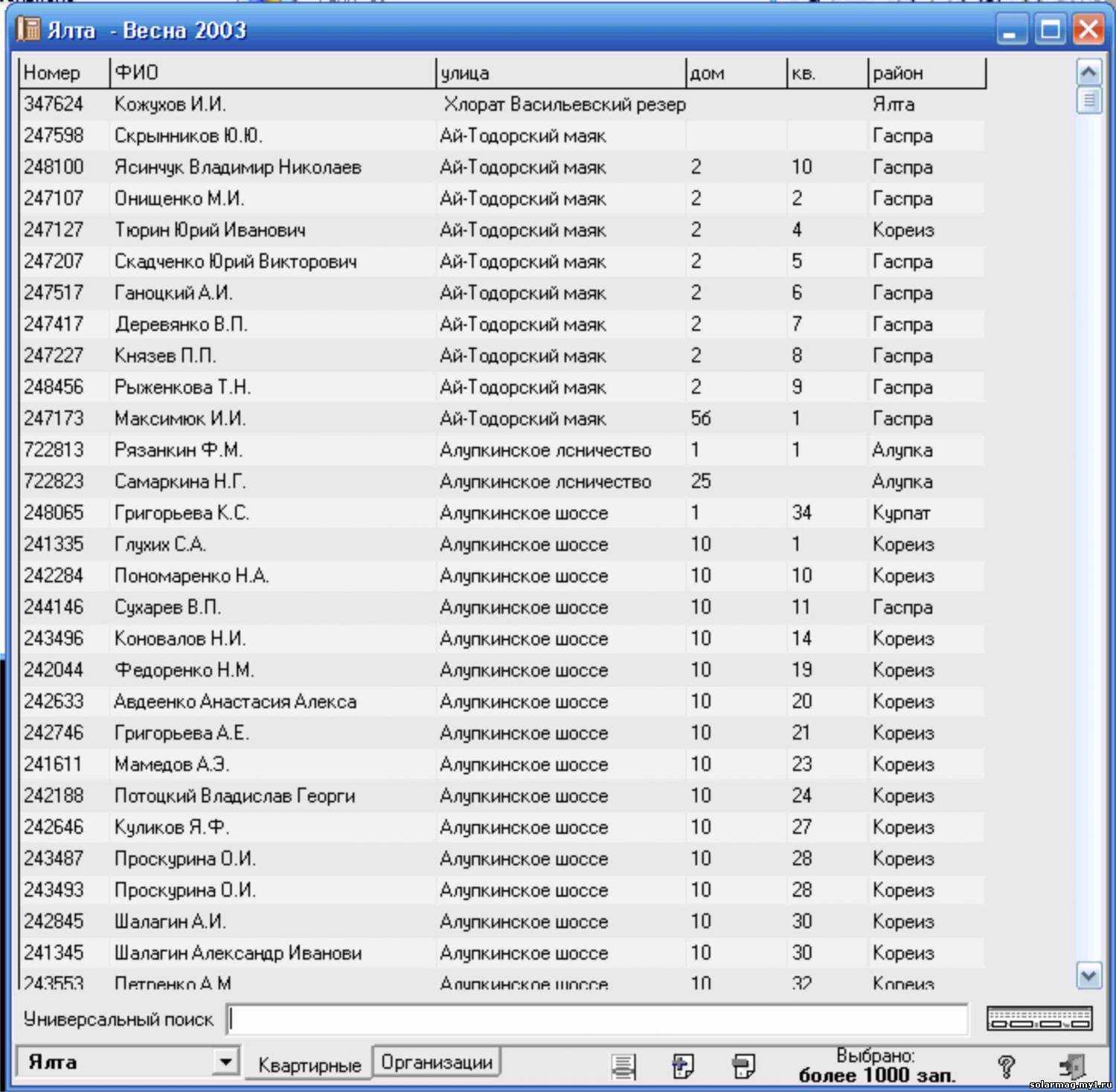
Task: Click the Григорьева К.С. entry
Action: pyautogui.click(x=502, y=513)
